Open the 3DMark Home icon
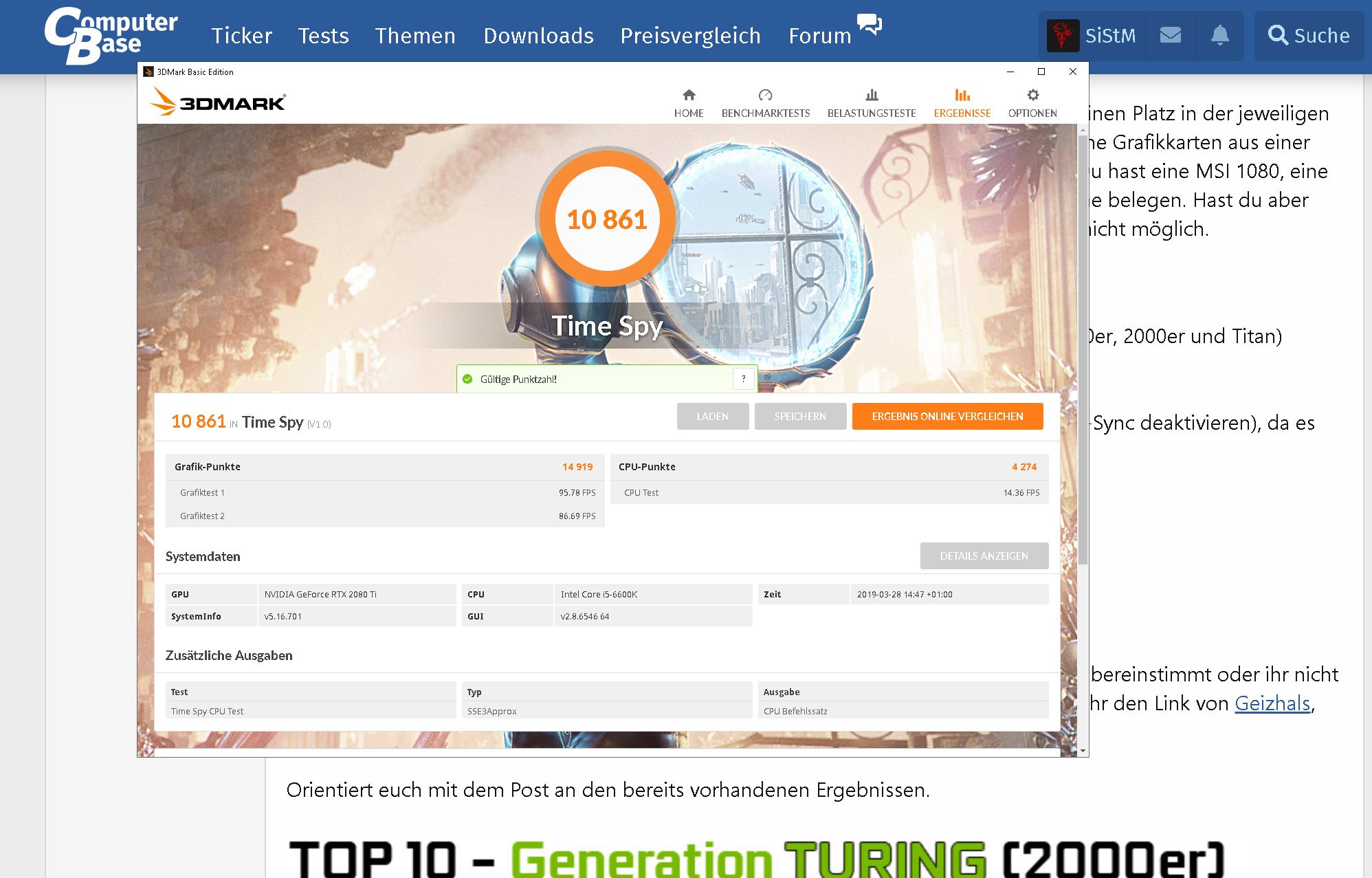 (x=689, y=95)
